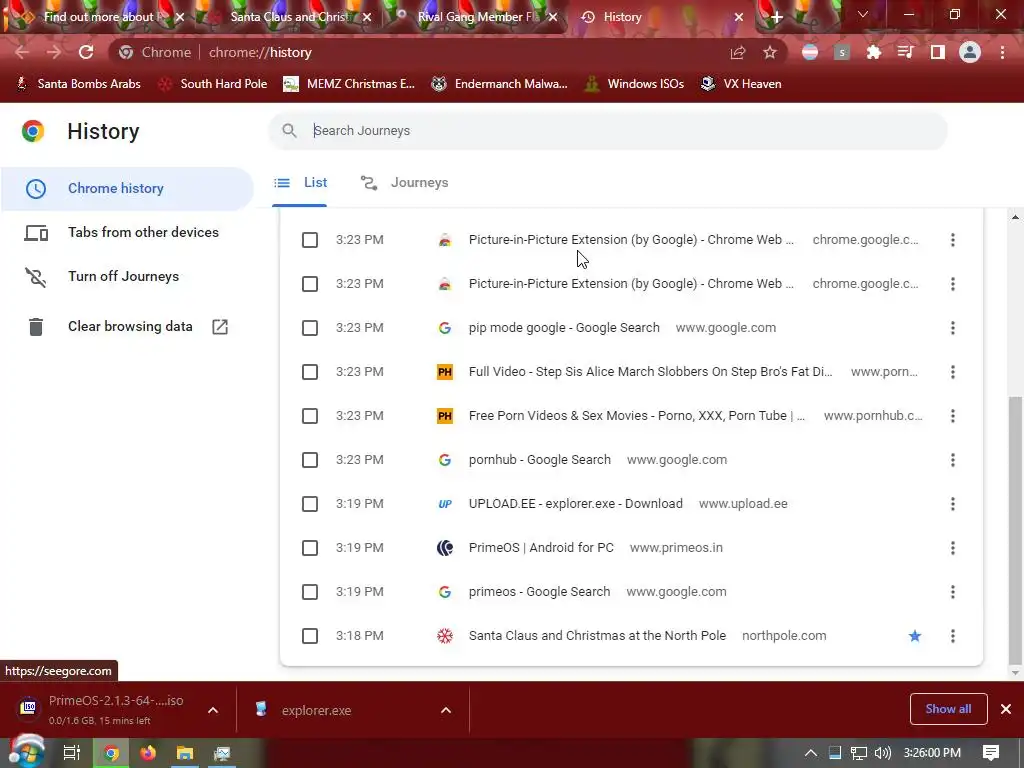Open the external link icon beside Clear browsing data

point(220,327)
